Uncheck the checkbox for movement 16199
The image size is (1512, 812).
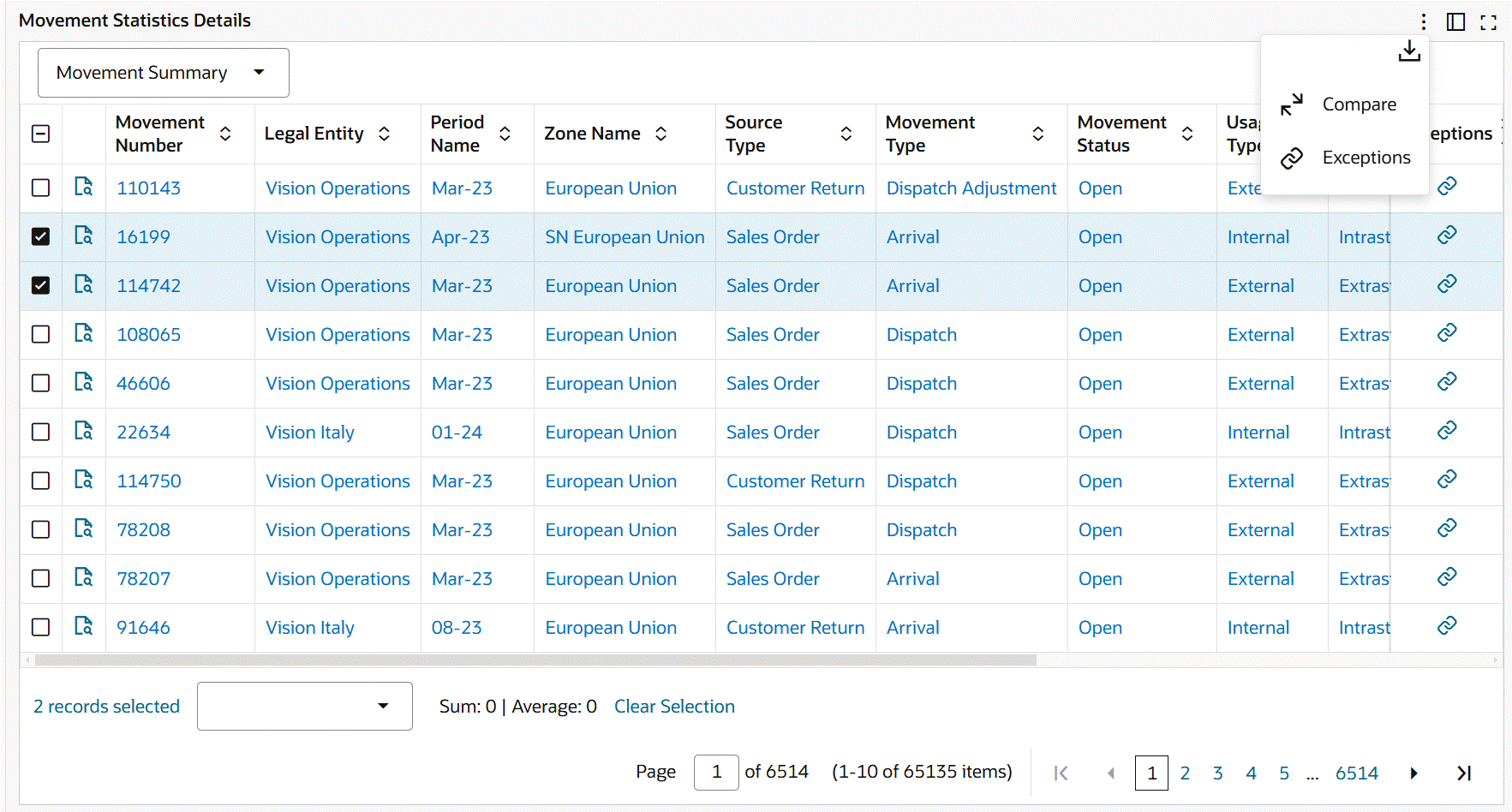[40, 236]
